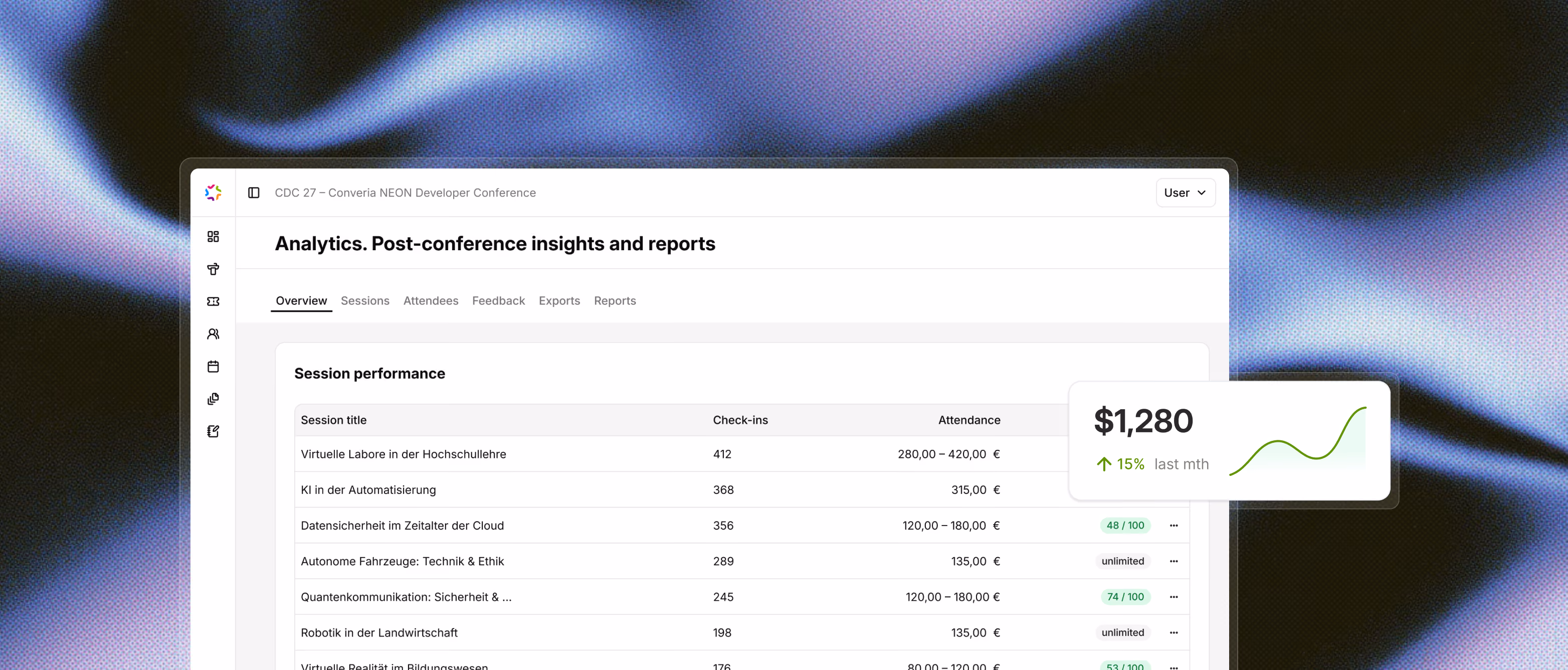Click unlimited badge in Robotik row

point(1122,633)
